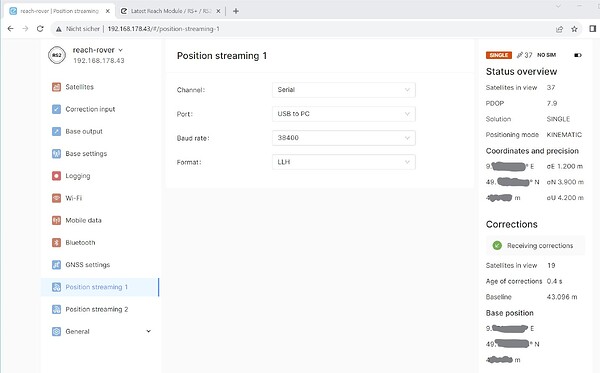This screenshot has height=373, width=600.
Task: Click the Baseline value 43.096 m
Action: tap(562, 297)
